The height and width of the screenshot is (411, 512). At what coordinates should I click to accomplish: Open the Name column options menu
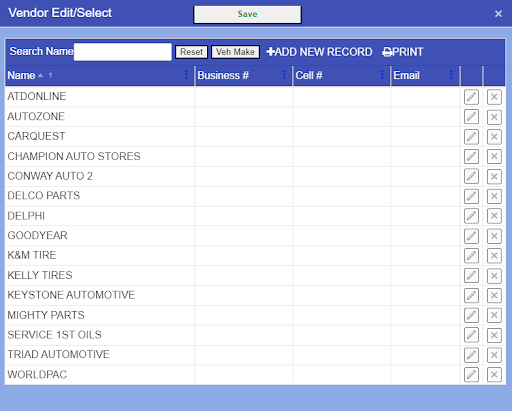[186, 75]
